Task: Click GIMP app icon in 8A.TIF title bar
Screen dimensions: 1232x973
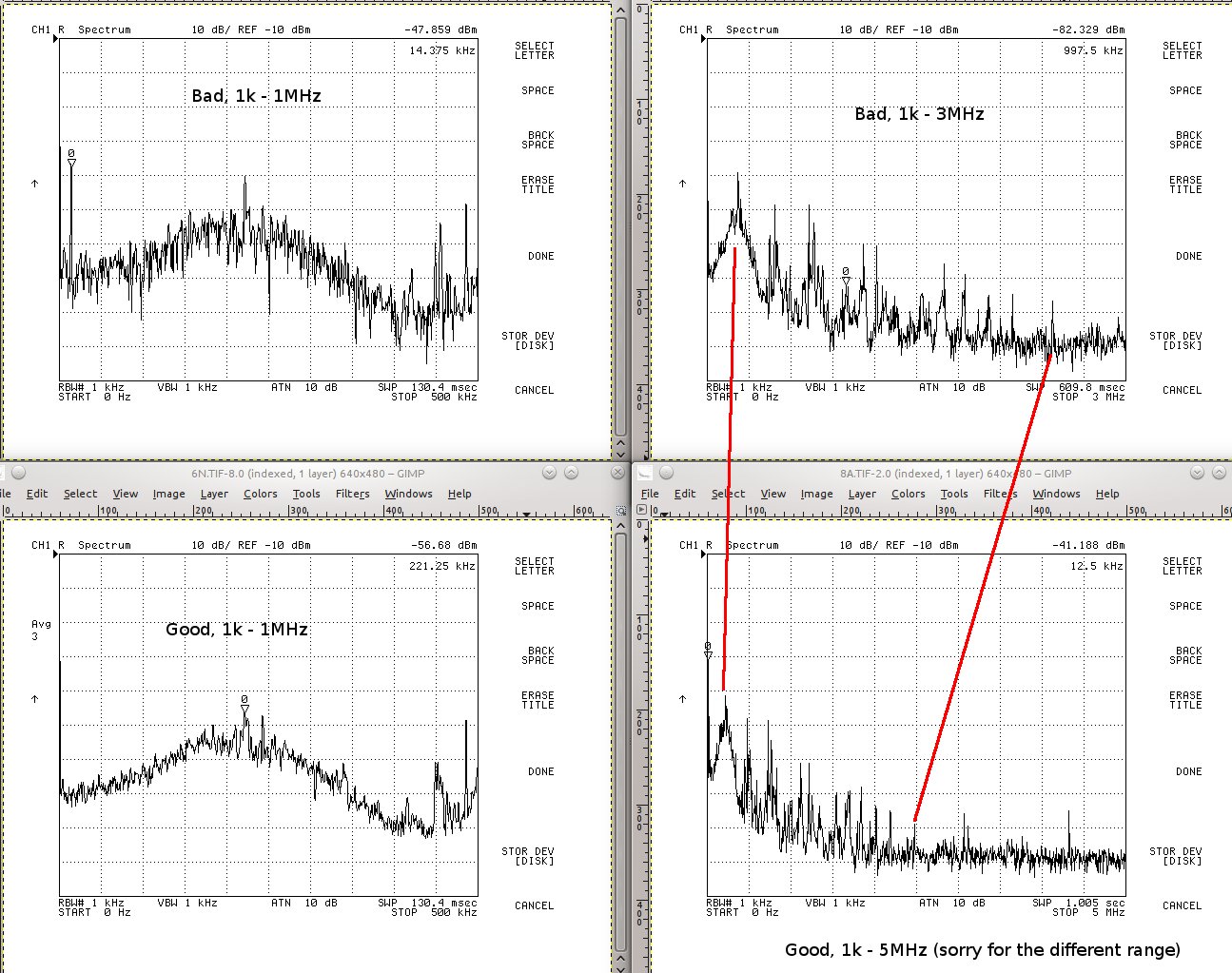Action: 644,473
